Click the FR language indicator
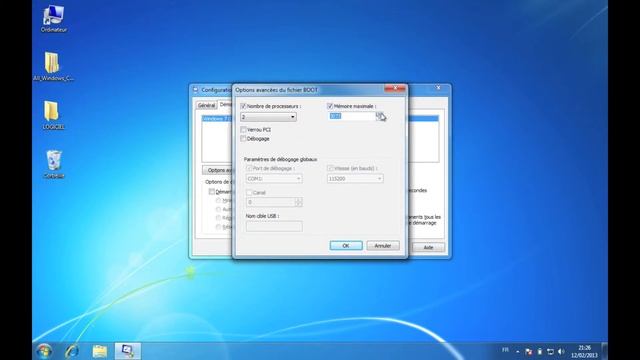640x360 pixels. [x=505, y=350]
